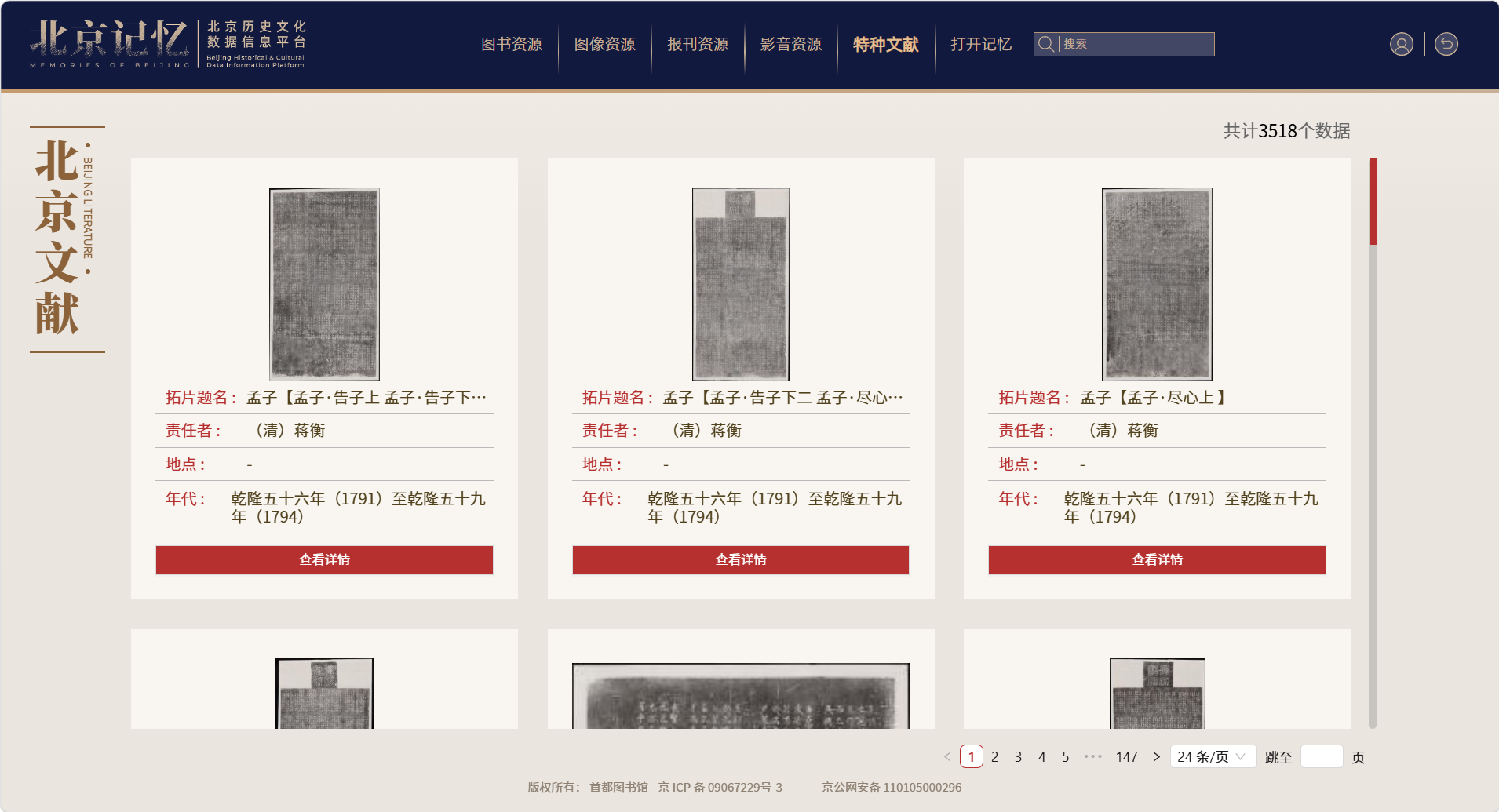Go to next page with right arrow
The width and height of the screenshot is (1499, 812).
click(1156, 756)
